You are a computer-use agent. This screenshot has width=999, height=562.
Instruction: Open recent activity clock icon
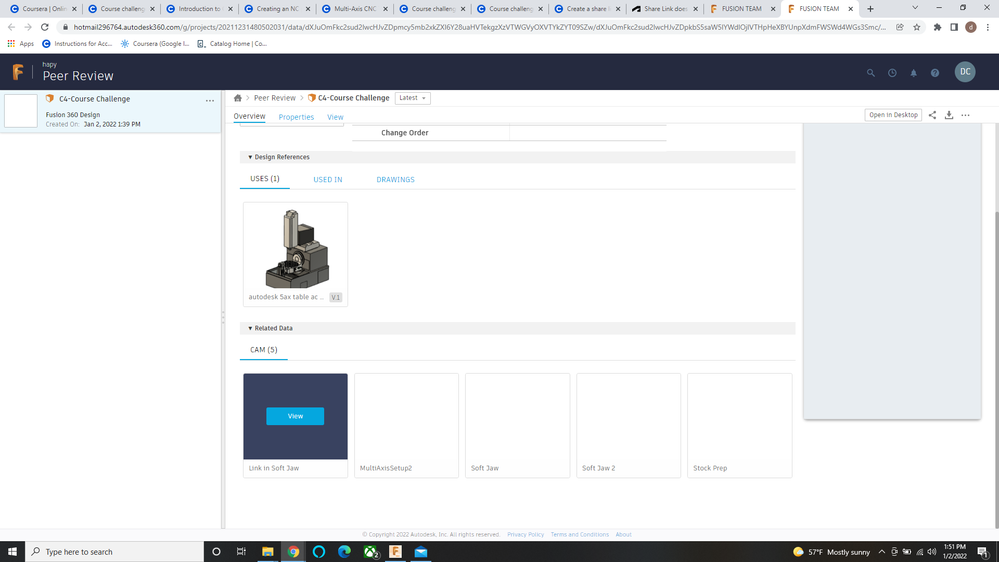(892, 73)
